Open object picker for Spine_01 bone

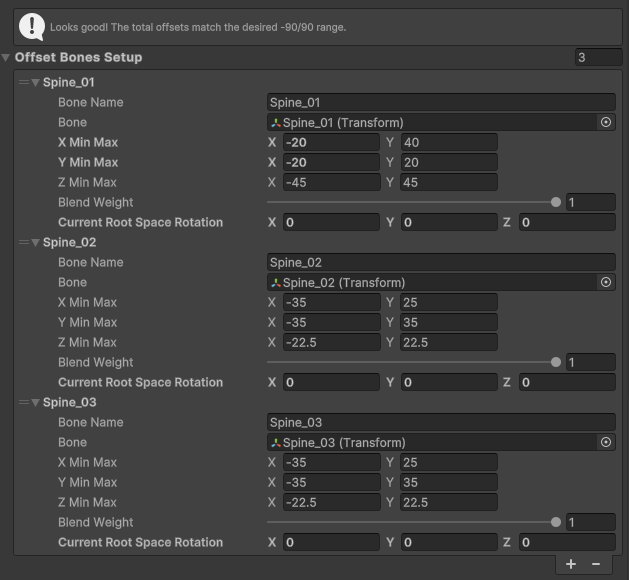click(x=605, y=122)
